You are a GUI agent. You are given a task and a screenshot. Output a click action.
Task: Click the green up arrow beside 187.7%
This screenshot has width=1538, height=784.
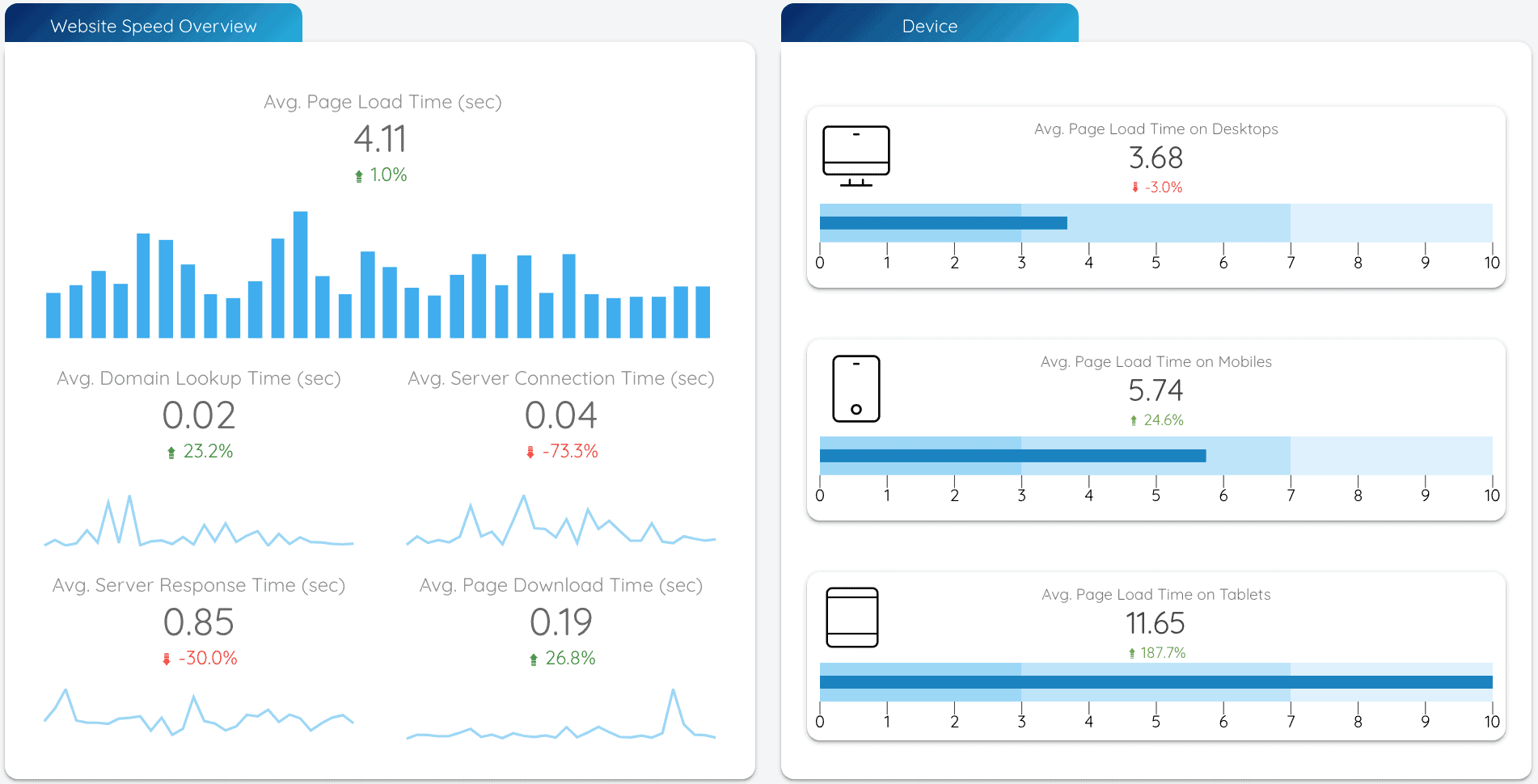click(x=1130, y=651)
